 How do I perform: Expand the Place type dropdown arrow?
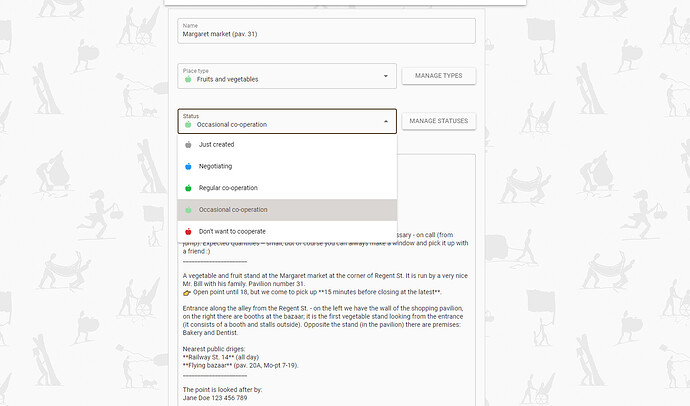(x=385, y=76)
